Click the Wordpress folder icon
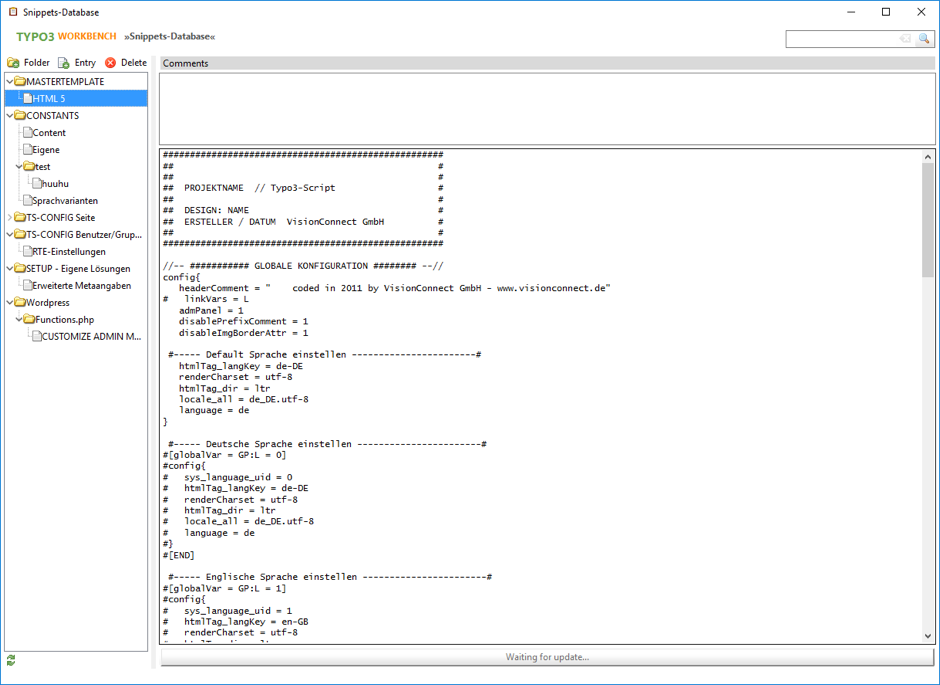940x685 pixels. [19, 302]
